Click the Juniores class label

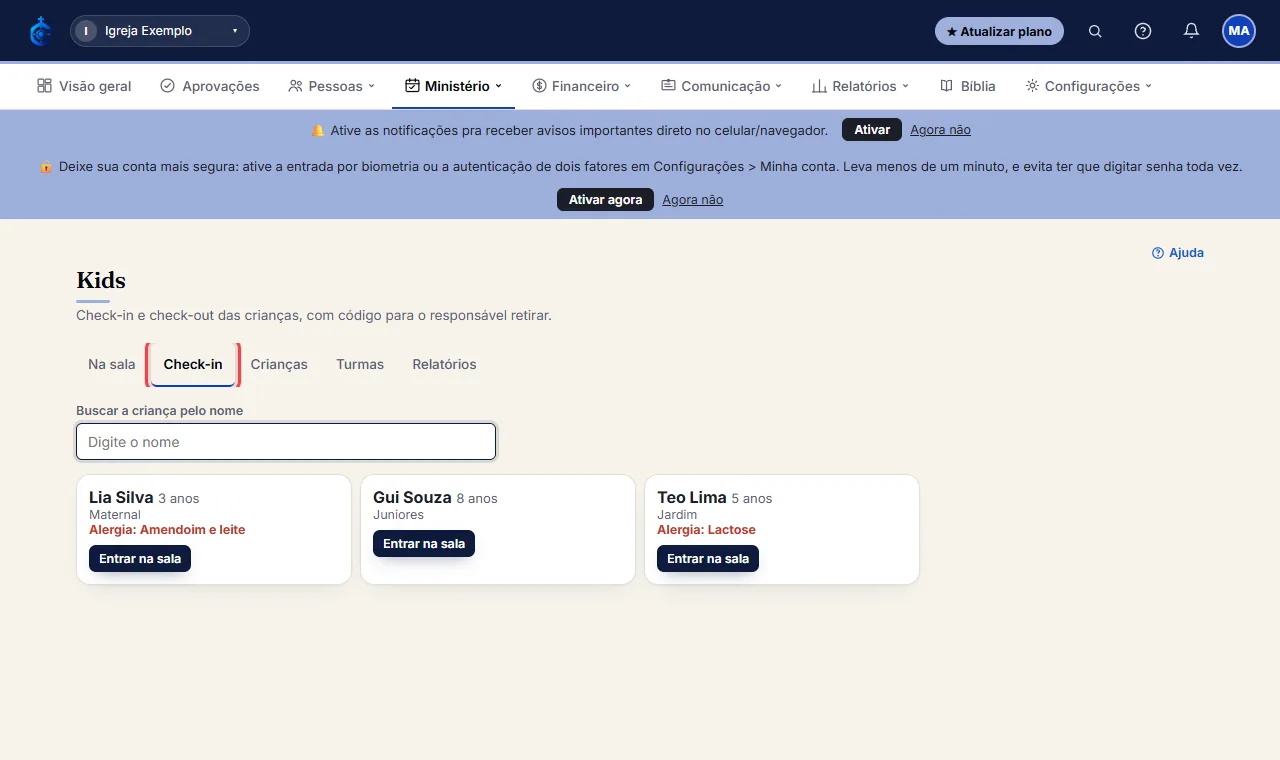coord(398,515)
